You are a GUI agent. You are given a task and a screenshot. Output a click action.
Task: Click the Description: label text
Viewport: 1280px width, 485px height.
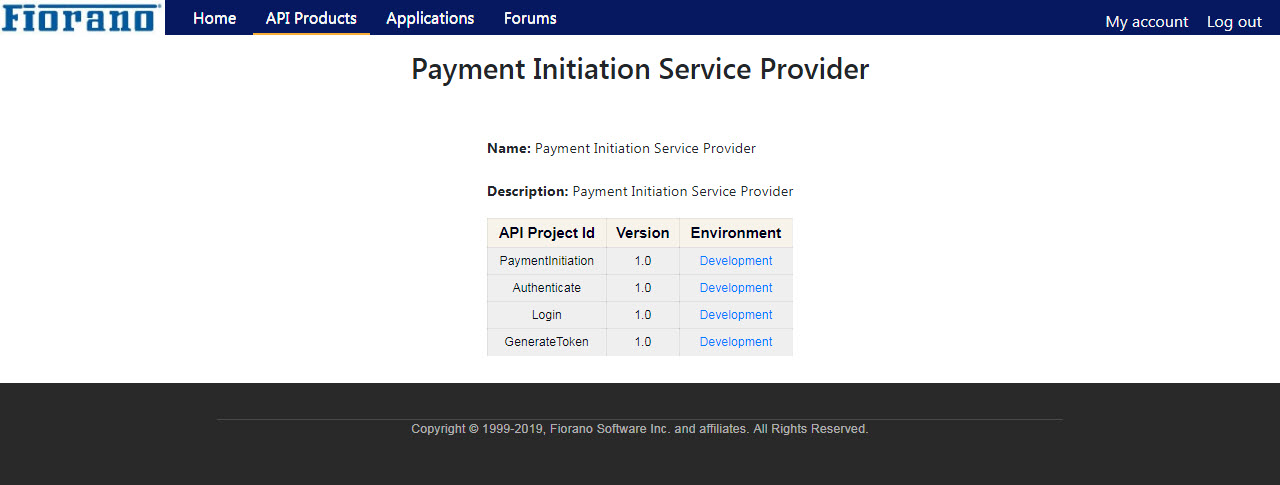[x=528, y=191]
